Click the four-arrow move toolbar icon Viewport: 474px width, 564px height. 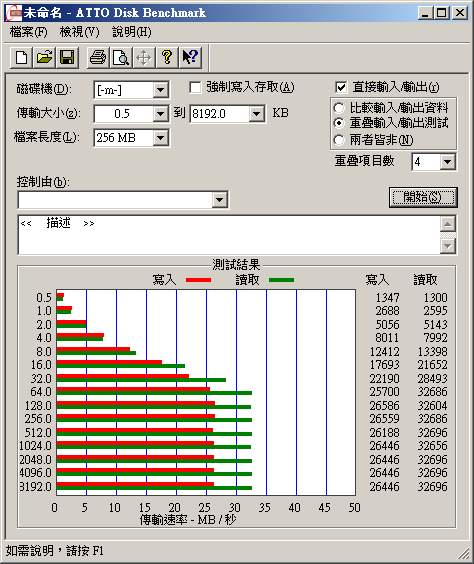coord(143,57)
